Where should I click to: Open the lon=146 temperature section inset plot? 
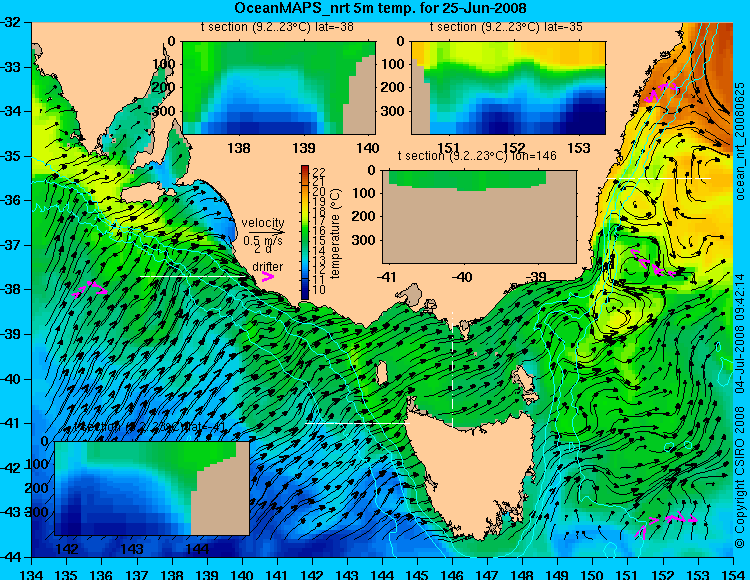[x=479, y=217]
